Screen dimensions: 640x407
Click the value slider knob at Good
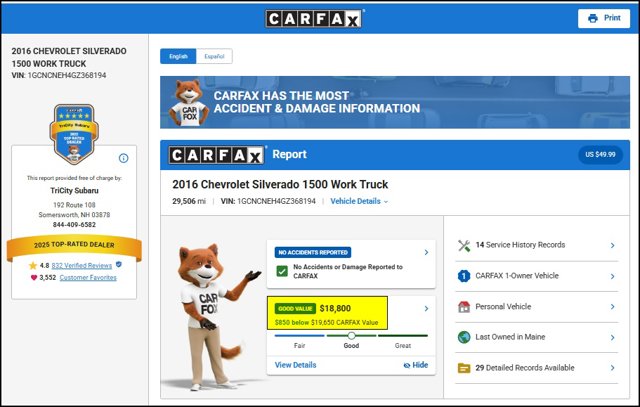click(351, 336)
